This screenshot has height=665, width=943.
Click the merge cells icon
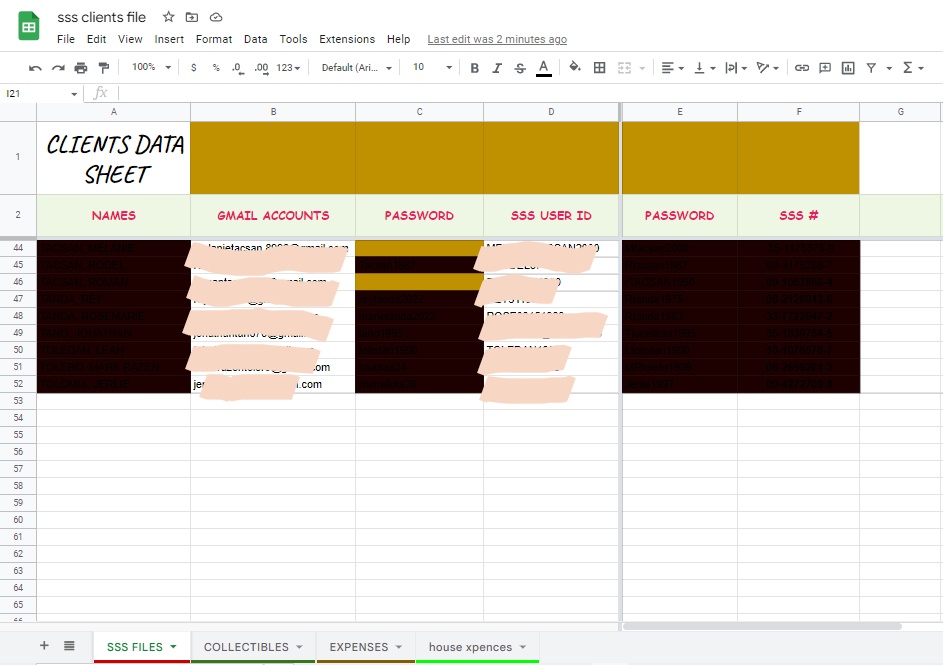[624, 68]
